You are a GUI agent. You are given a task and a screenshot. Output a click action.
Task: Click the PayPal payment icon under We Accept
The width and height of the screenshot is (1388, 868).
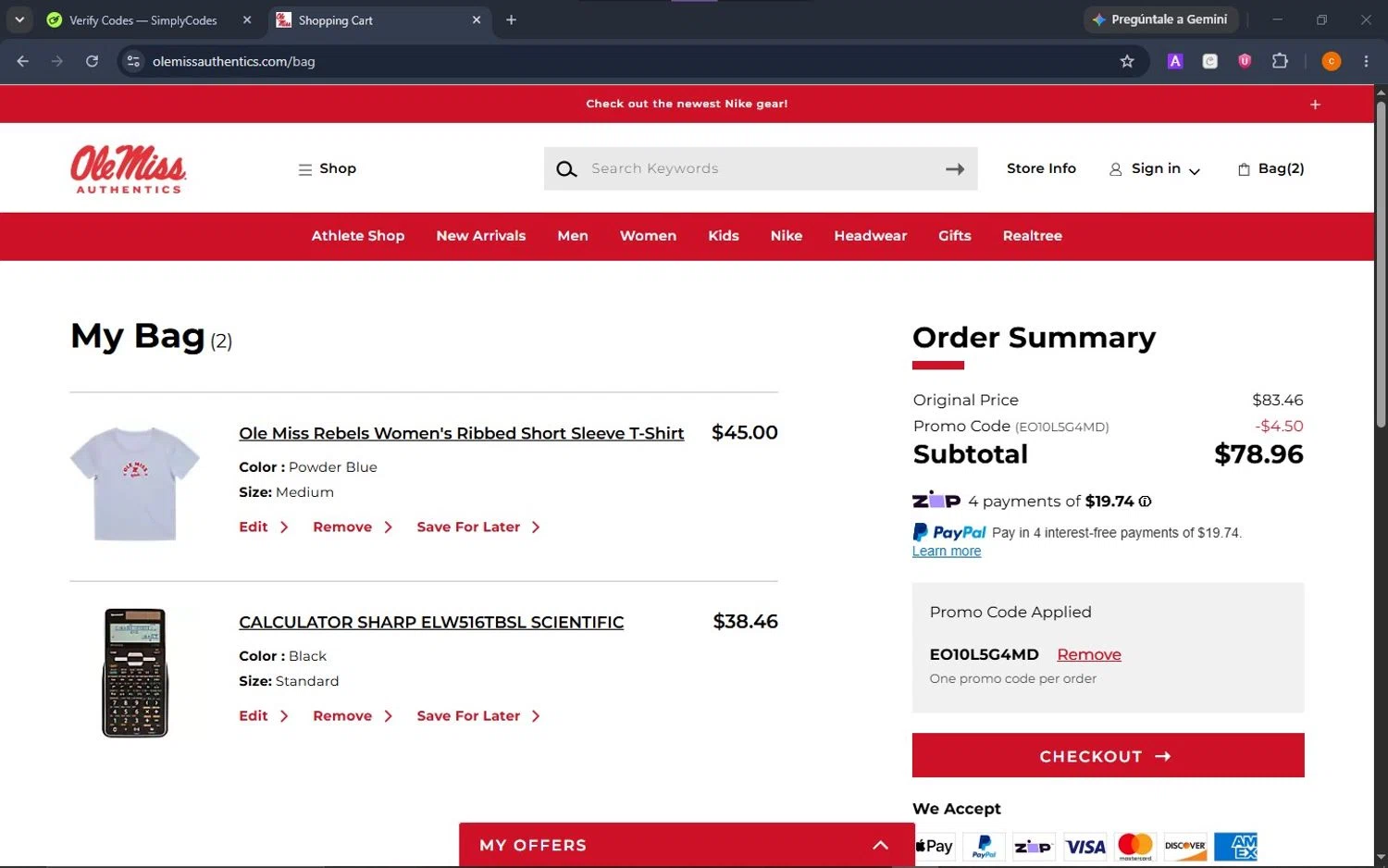(985, 846)
